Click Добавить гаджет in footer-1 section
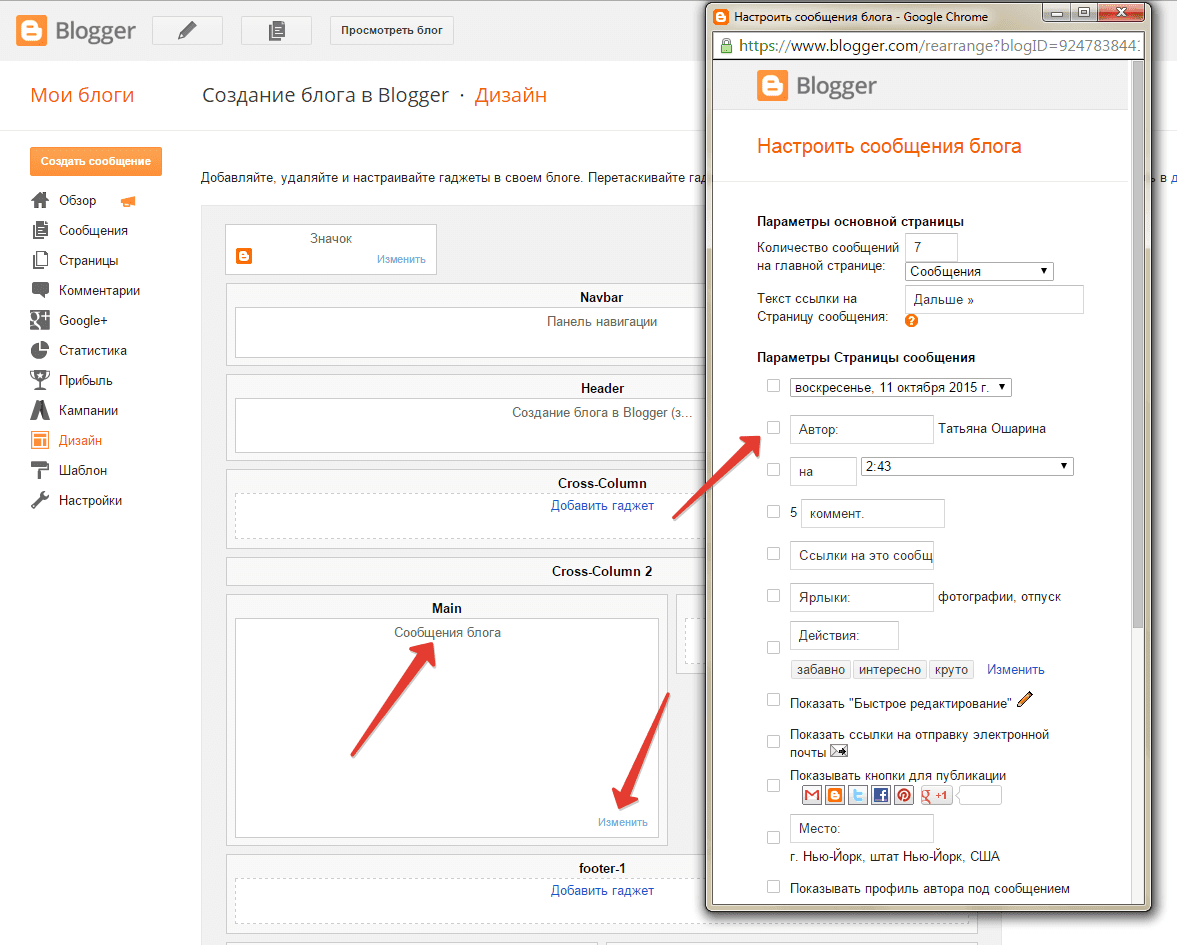This screenshot has width=1177, height=945. (602, 890)
